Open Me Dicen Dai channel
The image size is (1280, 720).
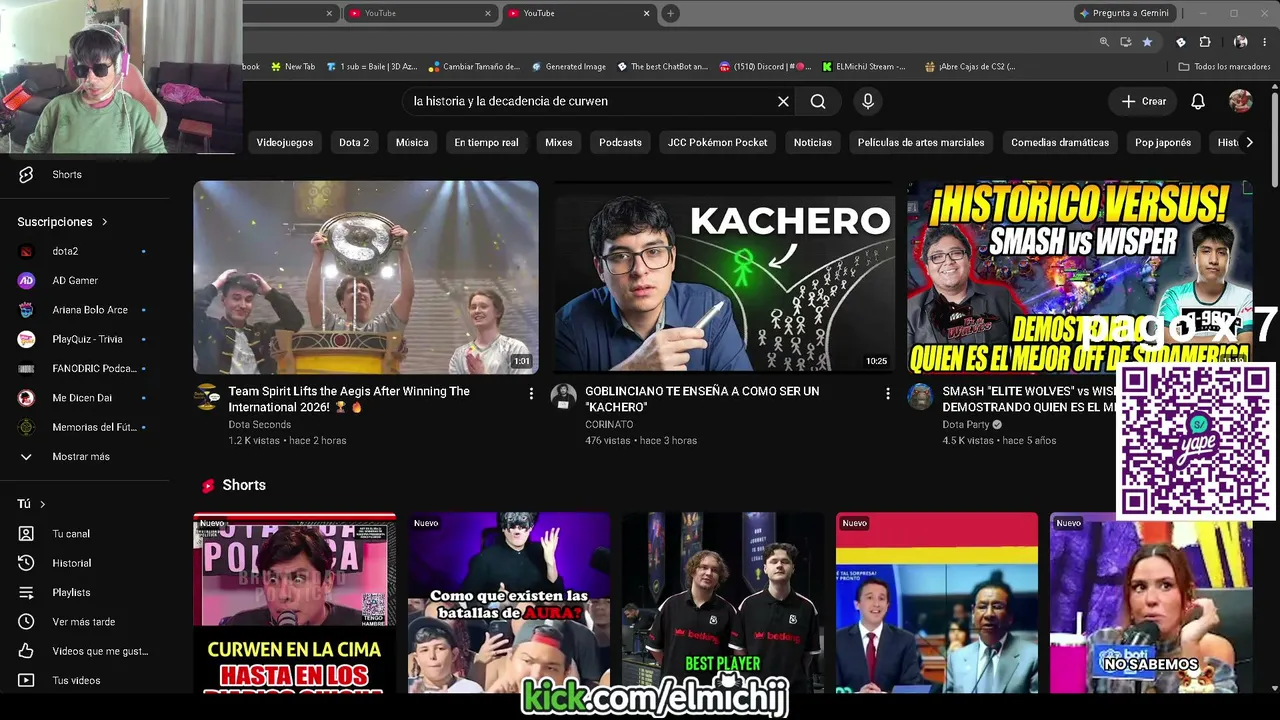coord(81,398)
